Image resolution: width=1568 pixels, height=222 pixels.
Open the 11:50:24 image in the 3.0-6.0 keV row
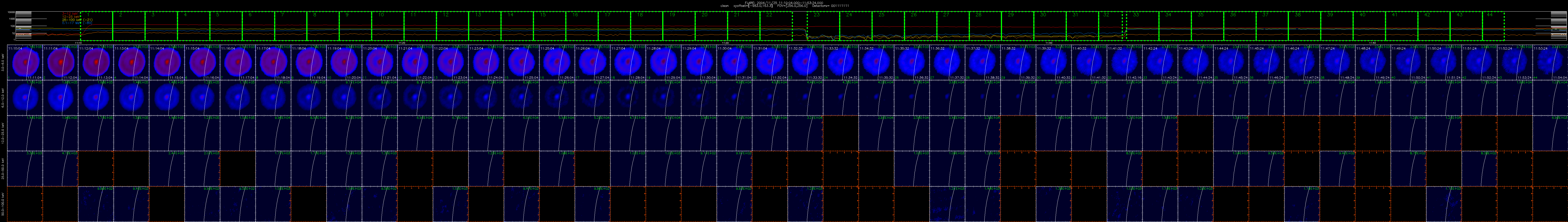[x=1443, y=62]
